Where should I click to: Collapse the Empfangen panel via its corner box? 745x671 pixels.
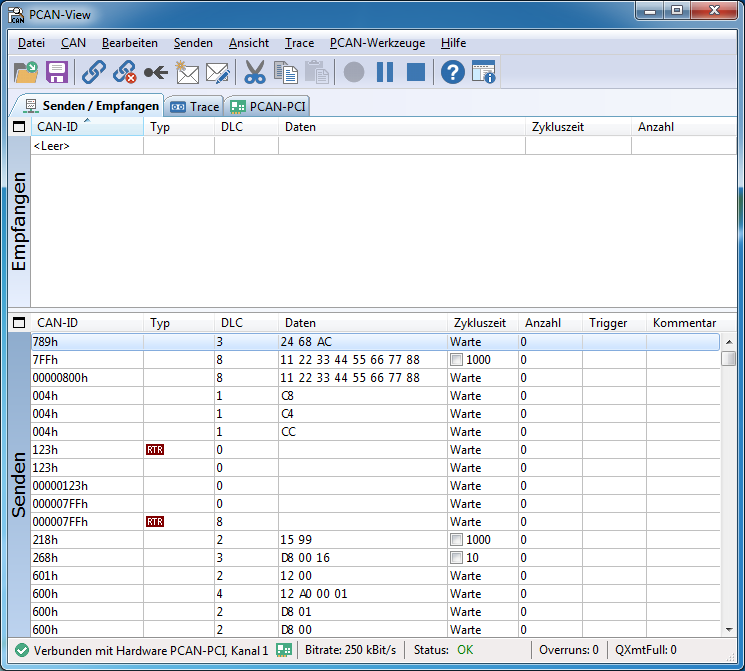tap(18, 128)
